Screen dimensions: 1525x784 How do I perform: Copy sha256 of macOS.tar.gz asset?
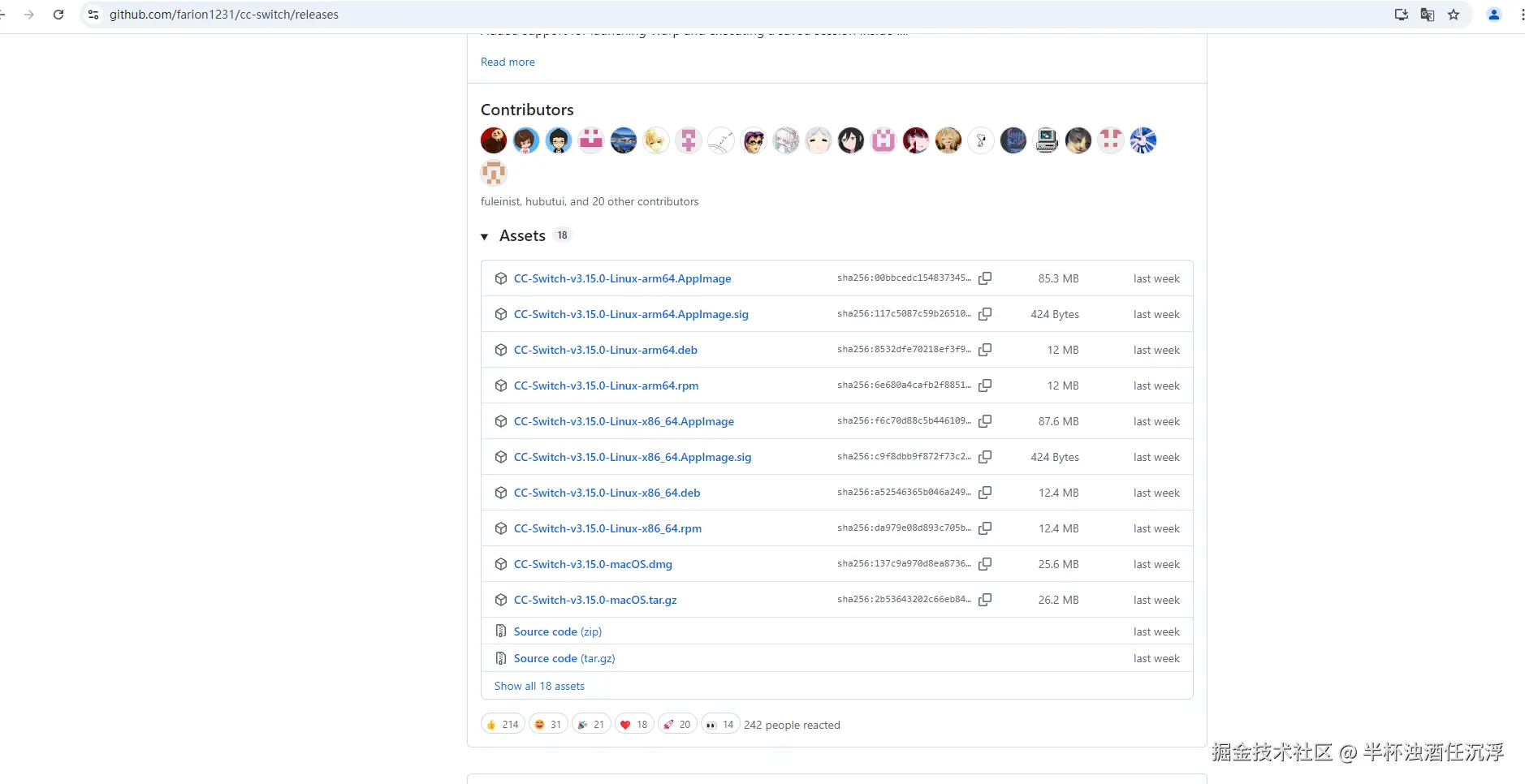985,600
